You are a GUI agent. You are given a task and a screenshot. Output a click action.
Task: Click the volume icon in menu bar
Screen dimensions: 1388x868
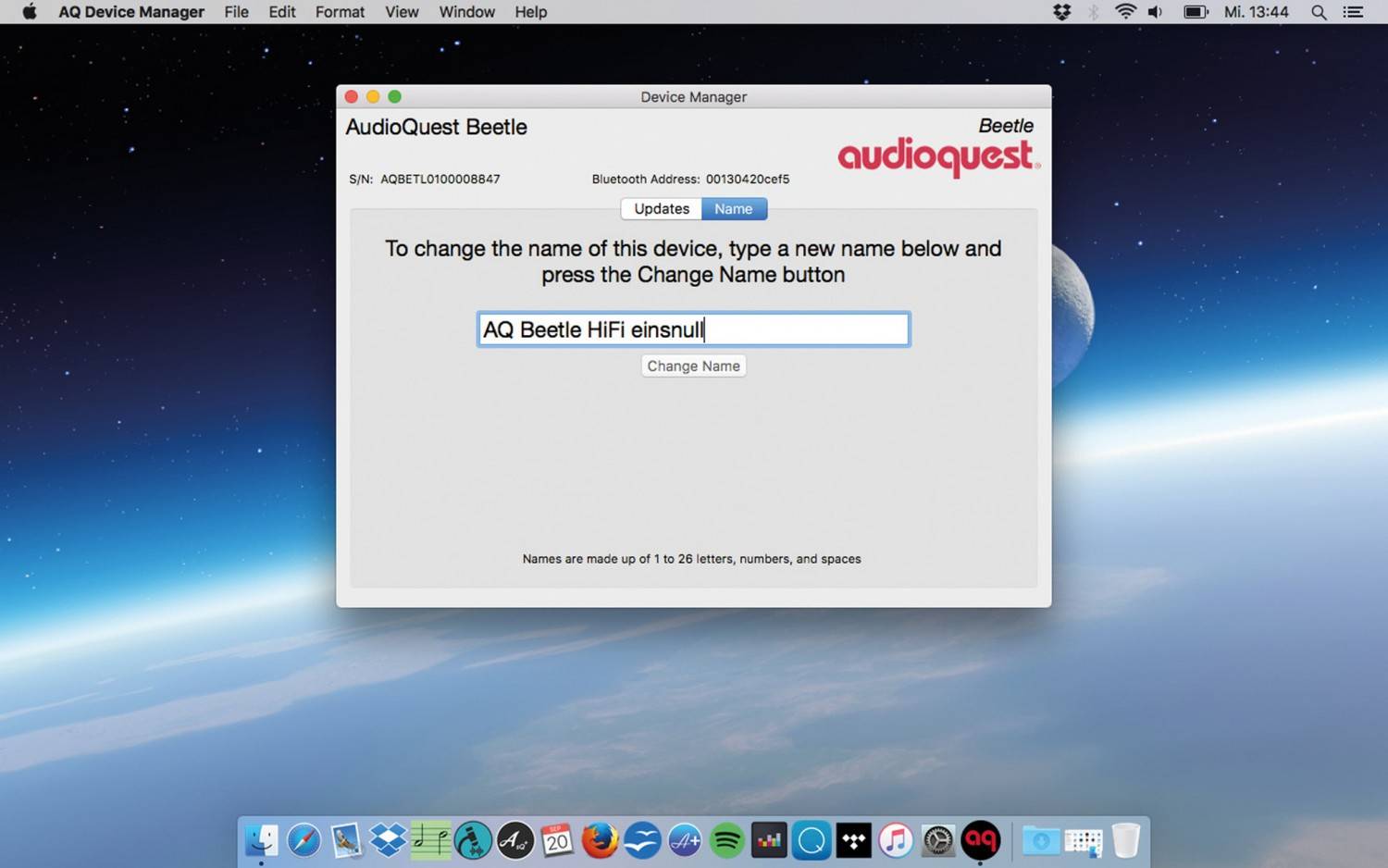point(1156,12)
